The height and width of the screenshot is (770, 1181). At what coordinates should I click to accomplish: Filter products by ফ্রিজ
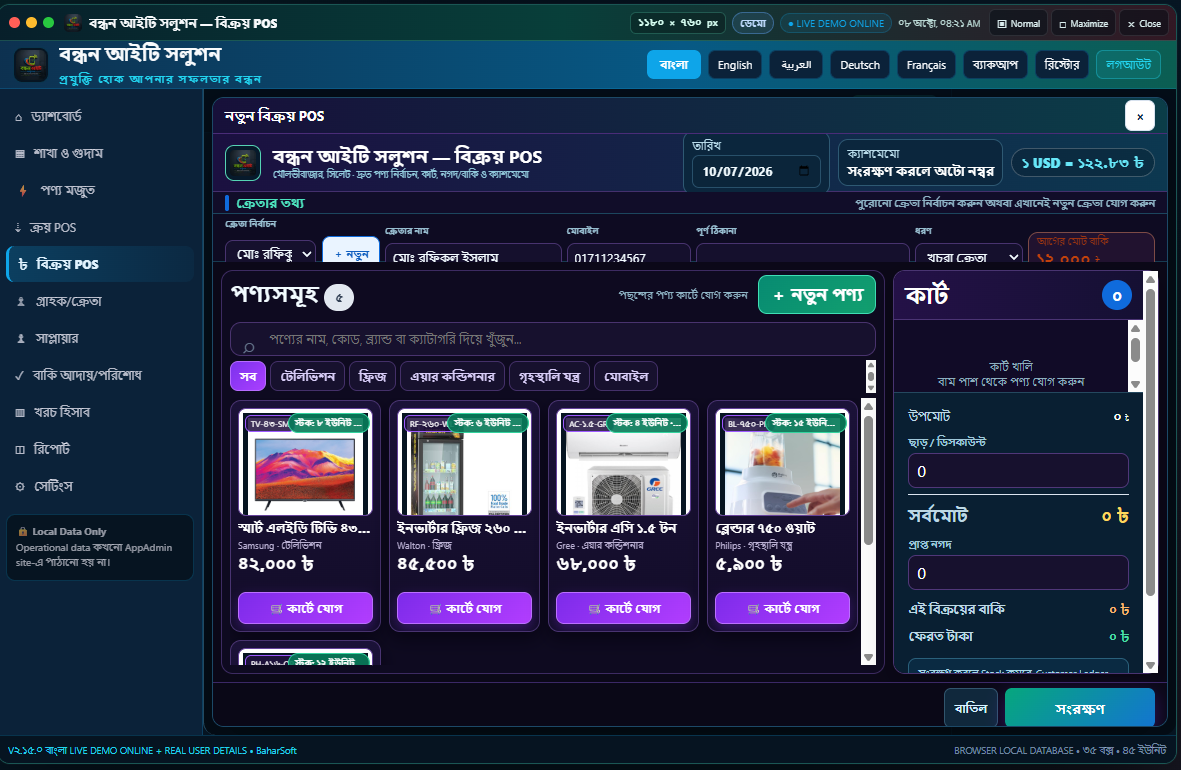click(x=373, y=376)
